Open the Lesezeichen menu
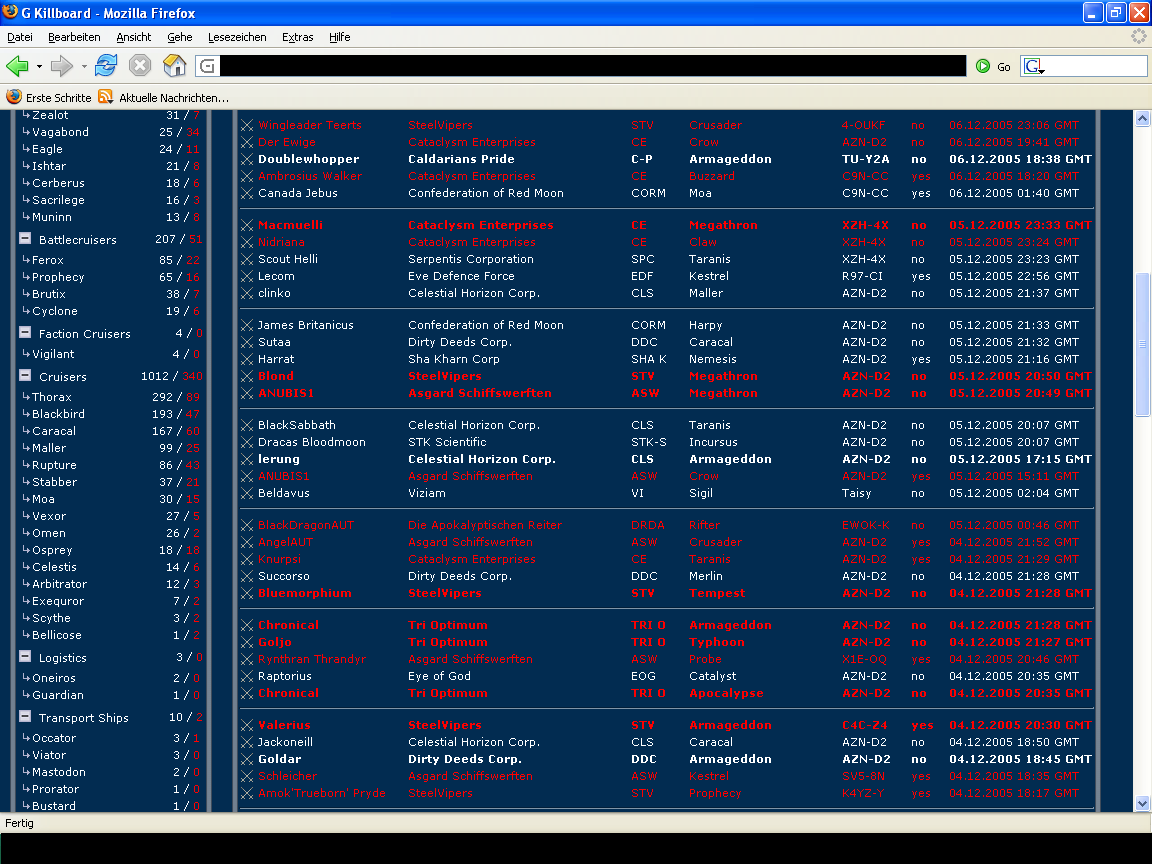This screenshot has height=864, width=1152. coord(237,37)
